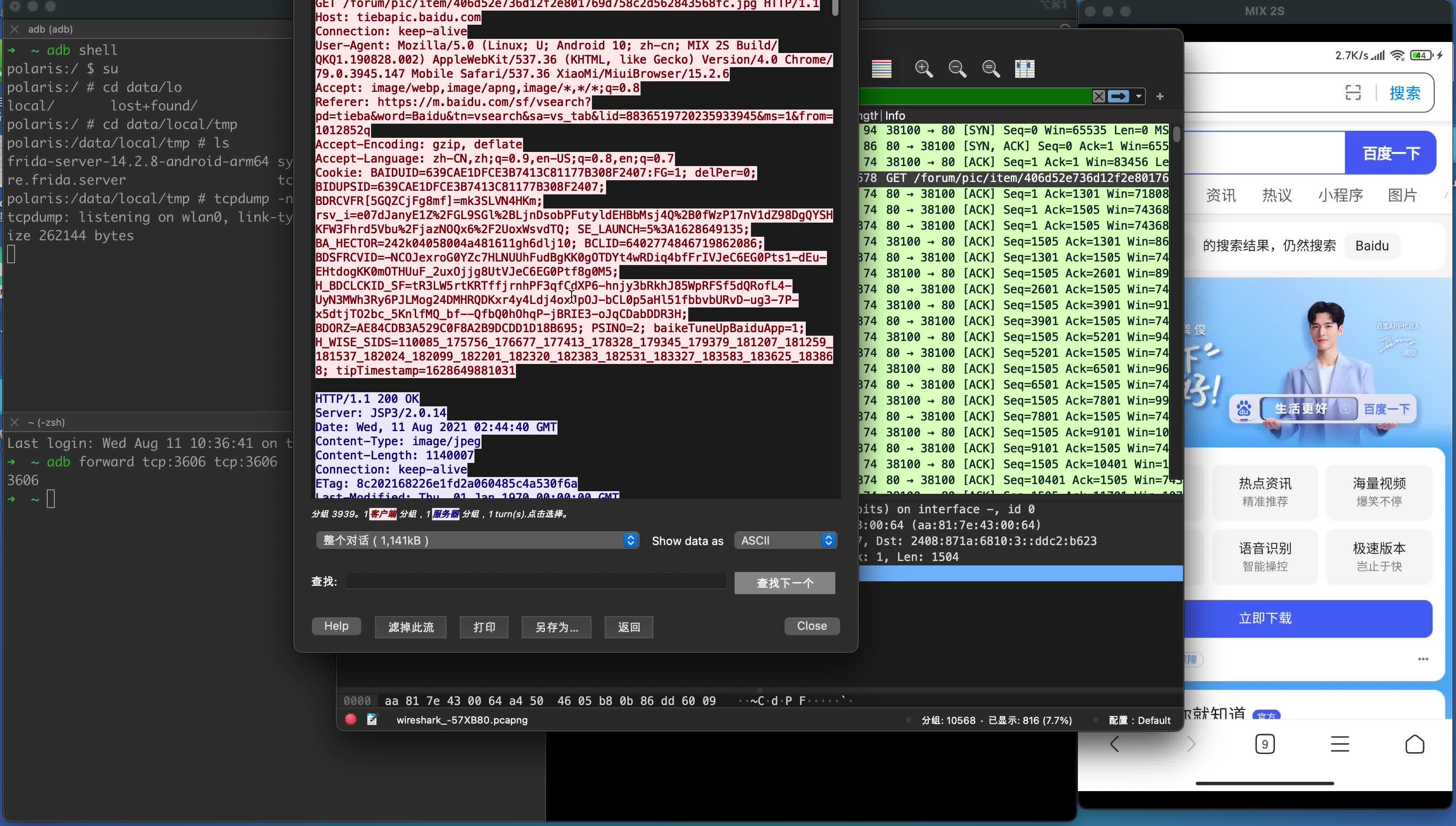1456x826 pixels.
Task: Click the adb forward tcp:3606 command line
Action: pyautogui.click(x=162, y=462)
